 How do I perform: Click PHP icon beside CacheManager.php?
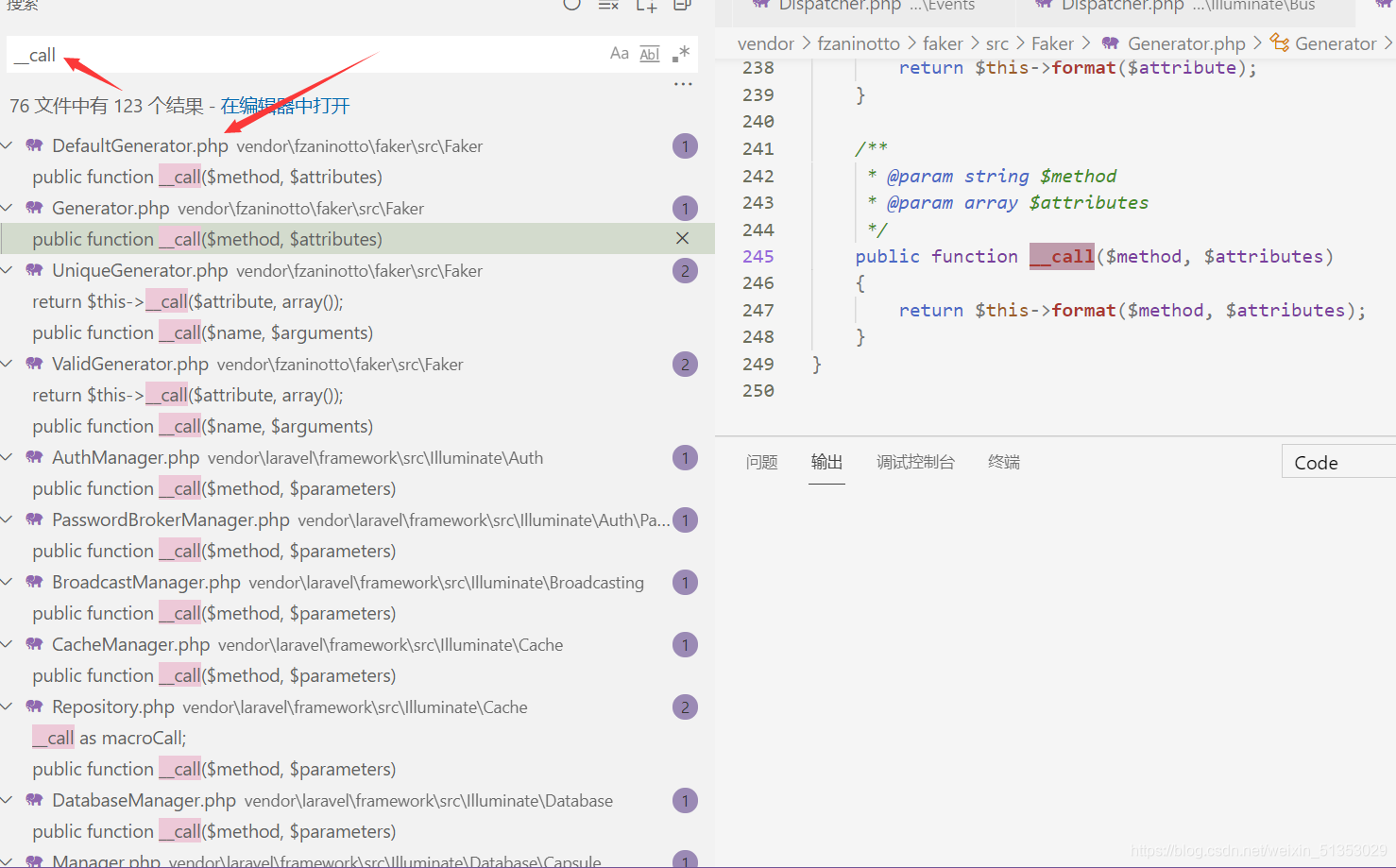pos(34,644)
